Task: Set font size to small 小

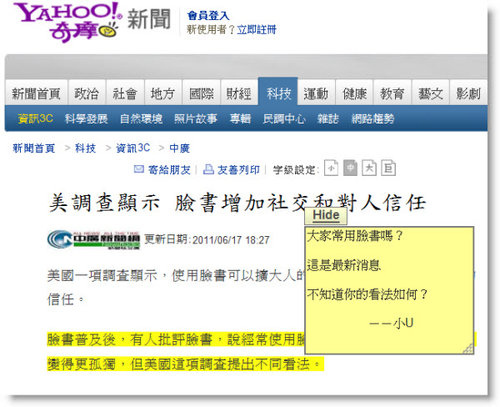Action: [x=331, y=168]
